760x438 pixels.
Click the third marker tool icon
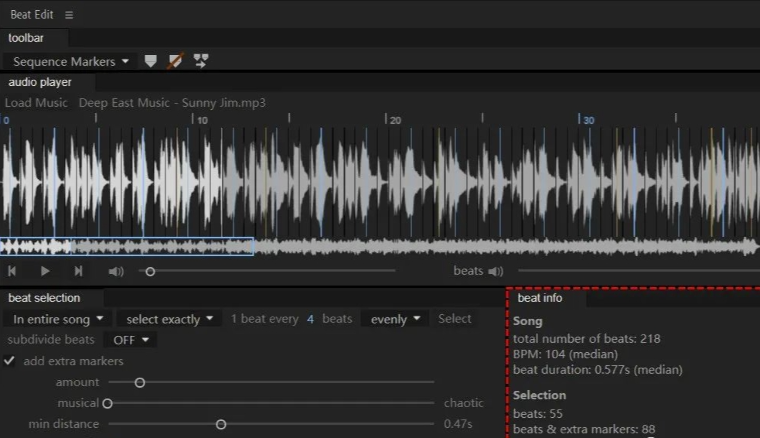pyautogui.click(x=201, y=61)
